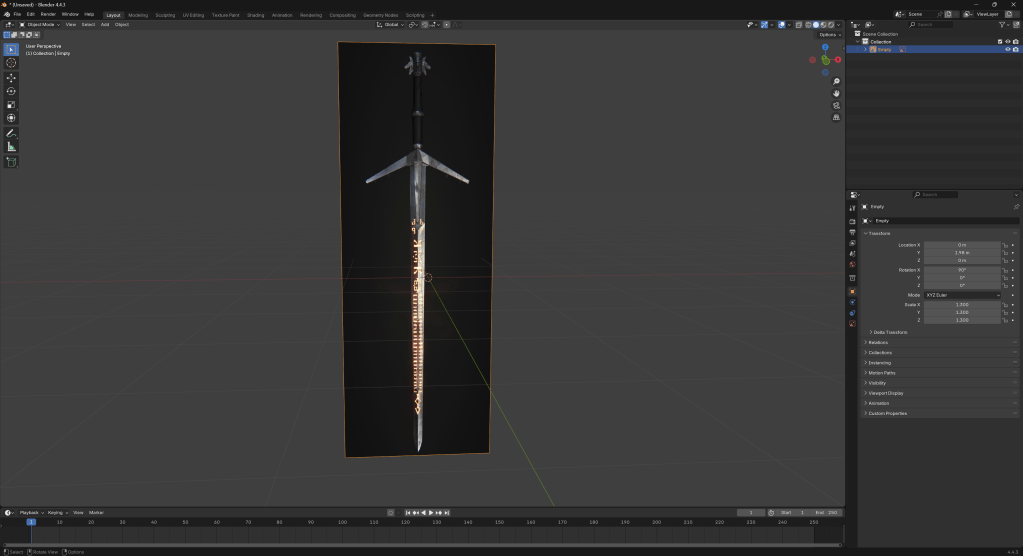Activate the Move tool
Screen dimensions: 1023x556
tap(12, 77)
